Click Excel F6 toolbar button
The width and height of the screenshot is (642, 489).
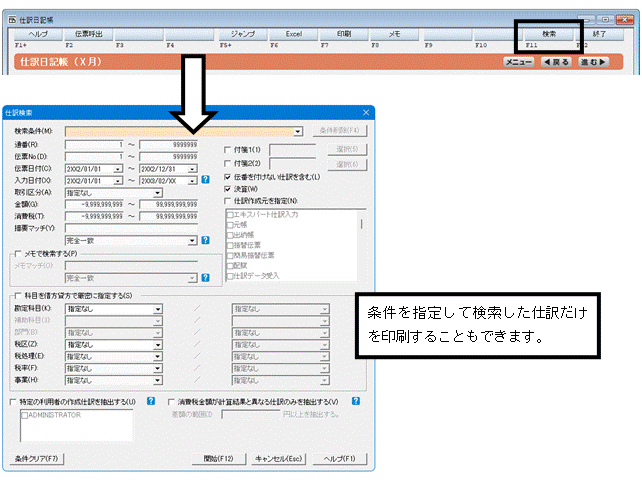point(294,34)
